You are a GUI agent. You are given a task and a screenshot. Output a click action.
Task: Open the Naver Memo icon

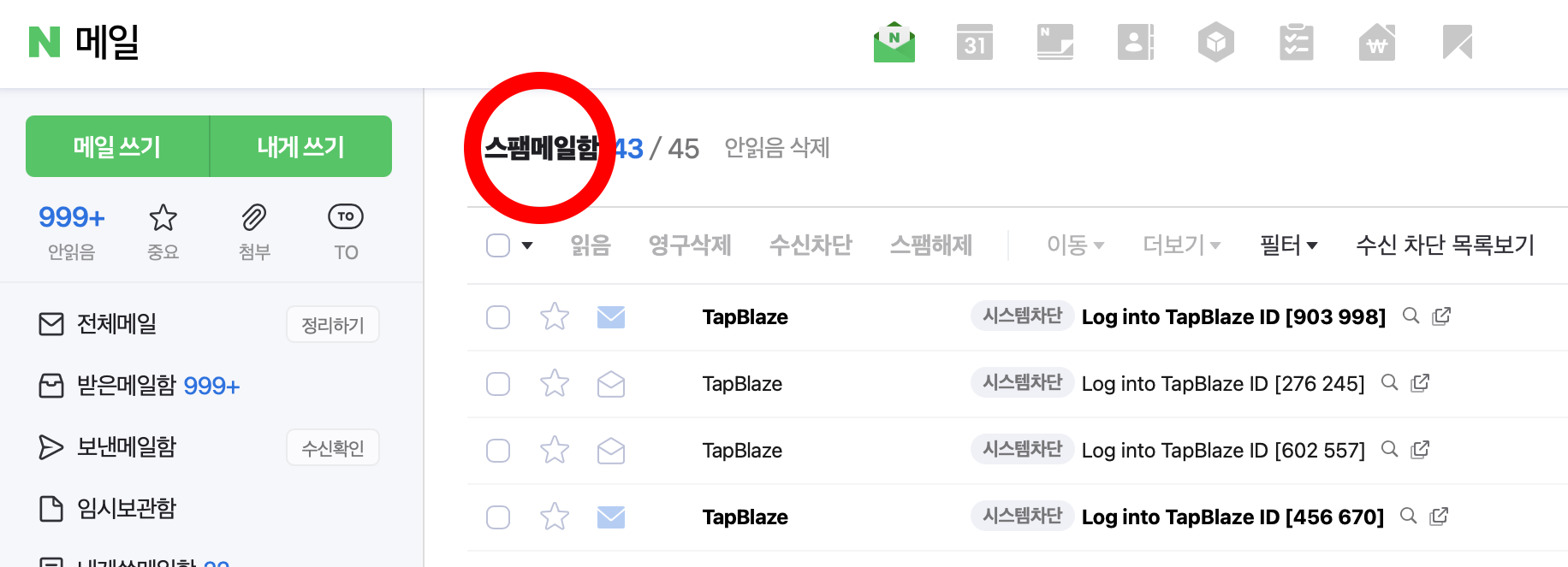pyautogui.click(x=1055, y=42)
